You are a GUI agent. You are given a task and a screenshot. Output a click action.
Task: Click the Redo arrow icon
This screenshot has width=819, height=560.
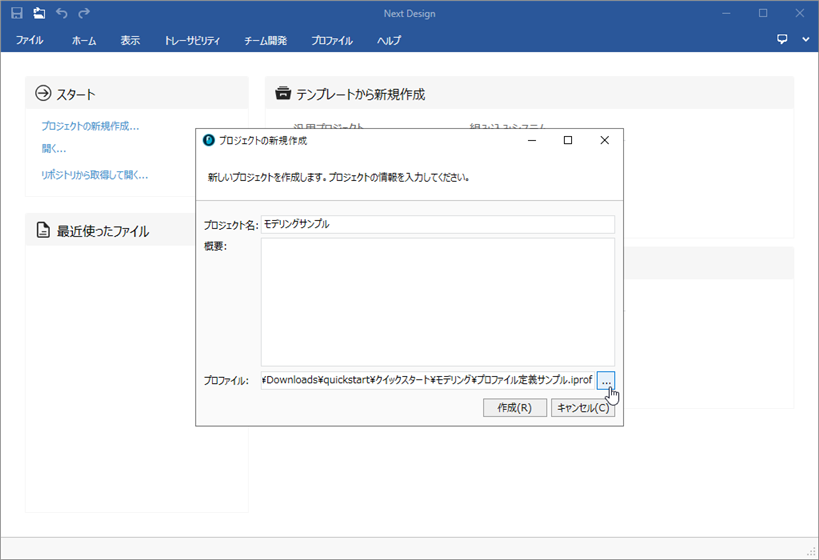(84, 13)
